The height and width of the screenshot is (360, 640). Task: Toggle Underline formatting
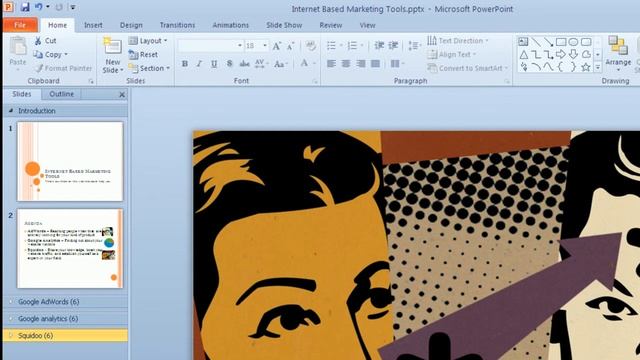pyautogui.click(x=214, y=64)
